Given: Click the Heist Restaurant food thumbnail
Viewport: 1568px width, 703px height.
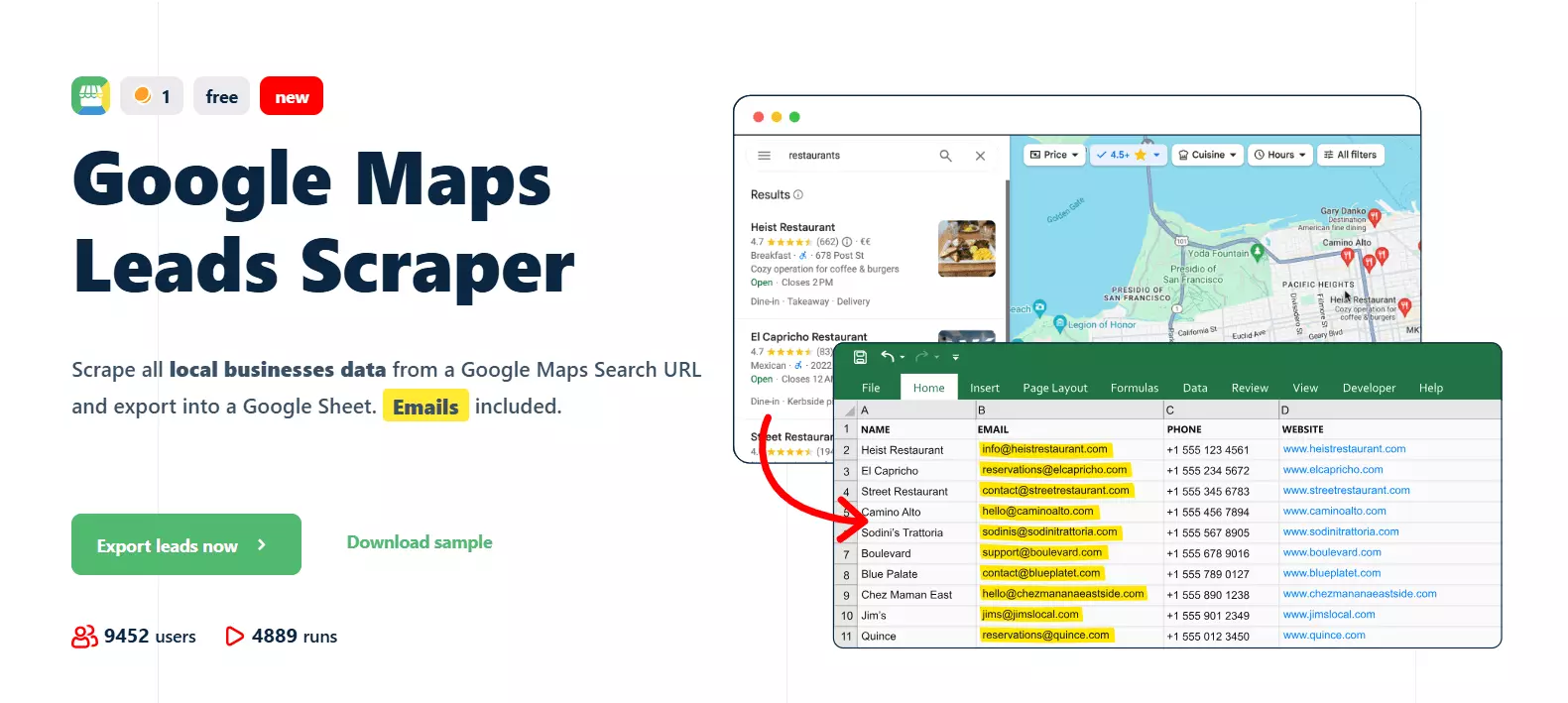Looking at the screenshot, I should point(966,249).
